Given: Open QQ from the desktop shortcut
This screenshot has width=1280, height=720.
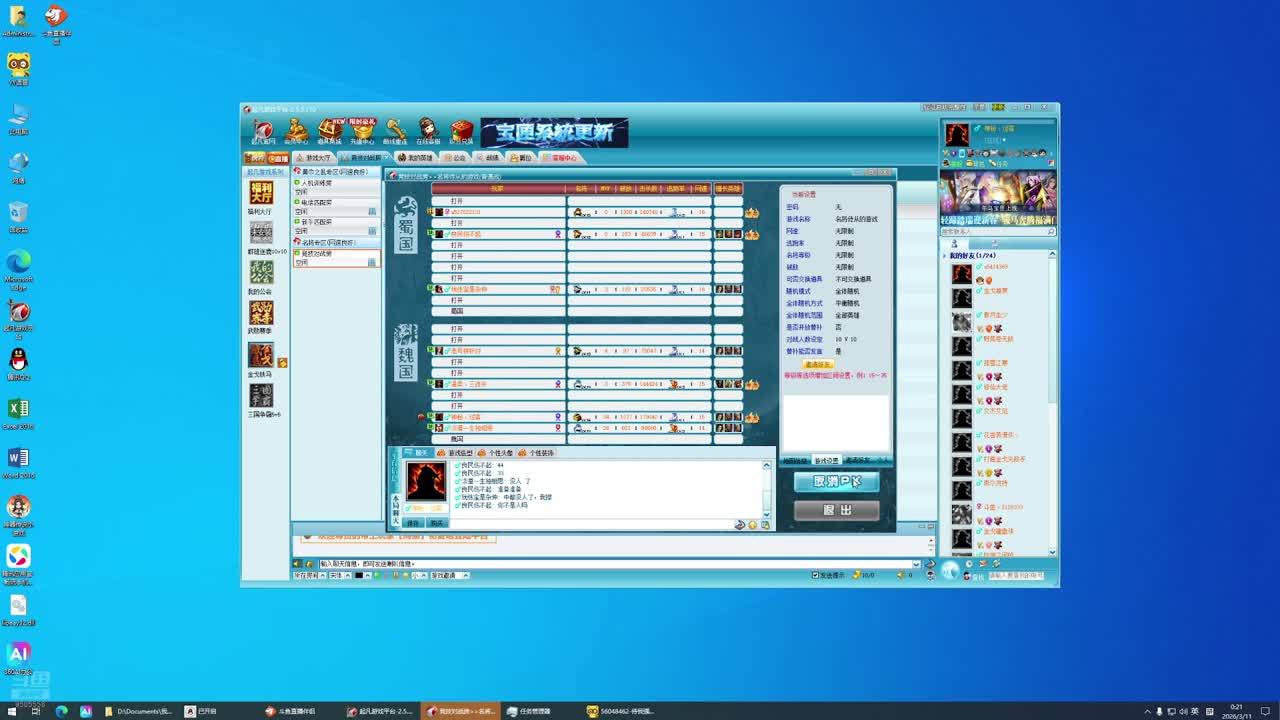Looking at the screenshot, I should point(18,359).
